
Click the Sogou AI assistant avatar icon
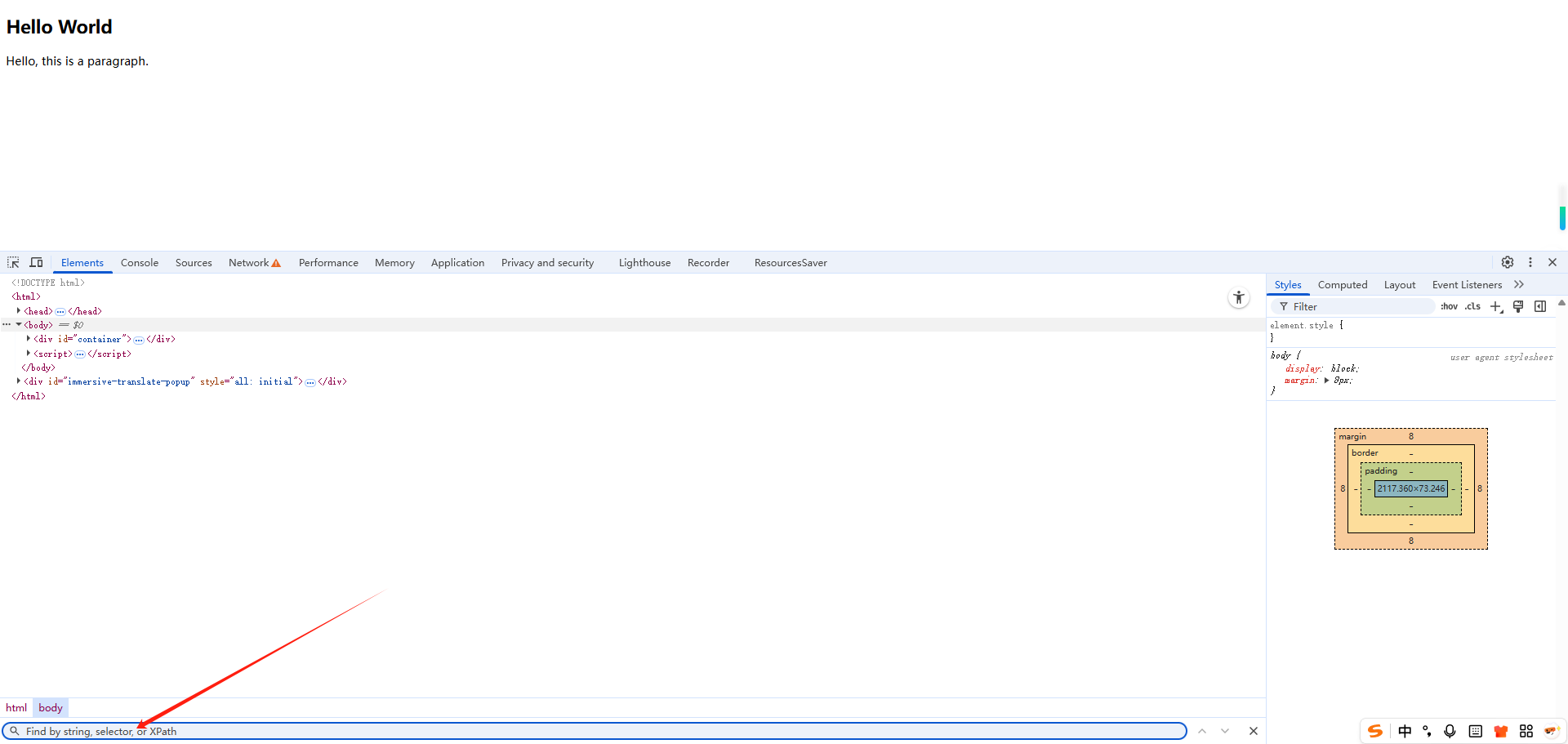coord(1552,731)
